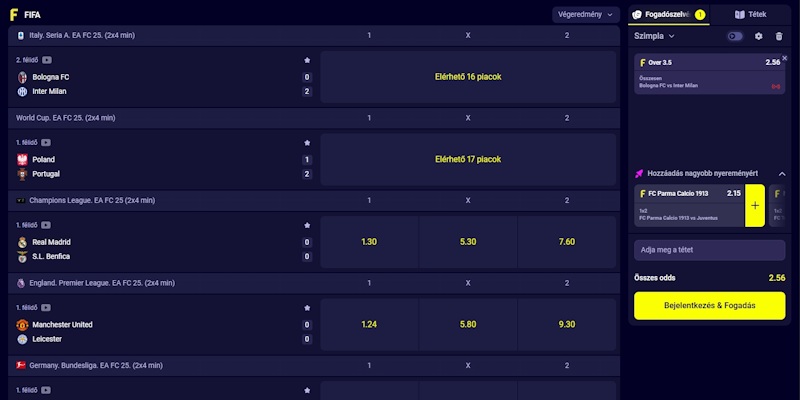Switch to the Fogadószelvény tab
This screenshot has height=400, width=800.
pos(668,15)
